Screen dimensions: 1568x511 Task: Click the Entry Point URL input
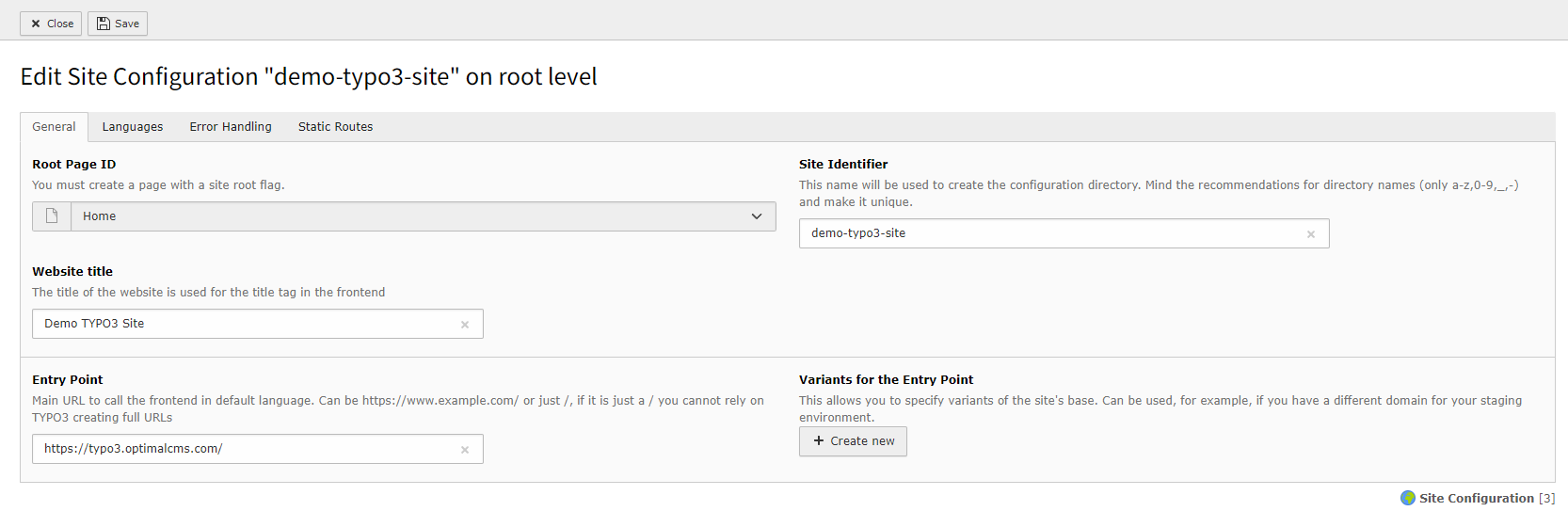click(x=245, y=449)
